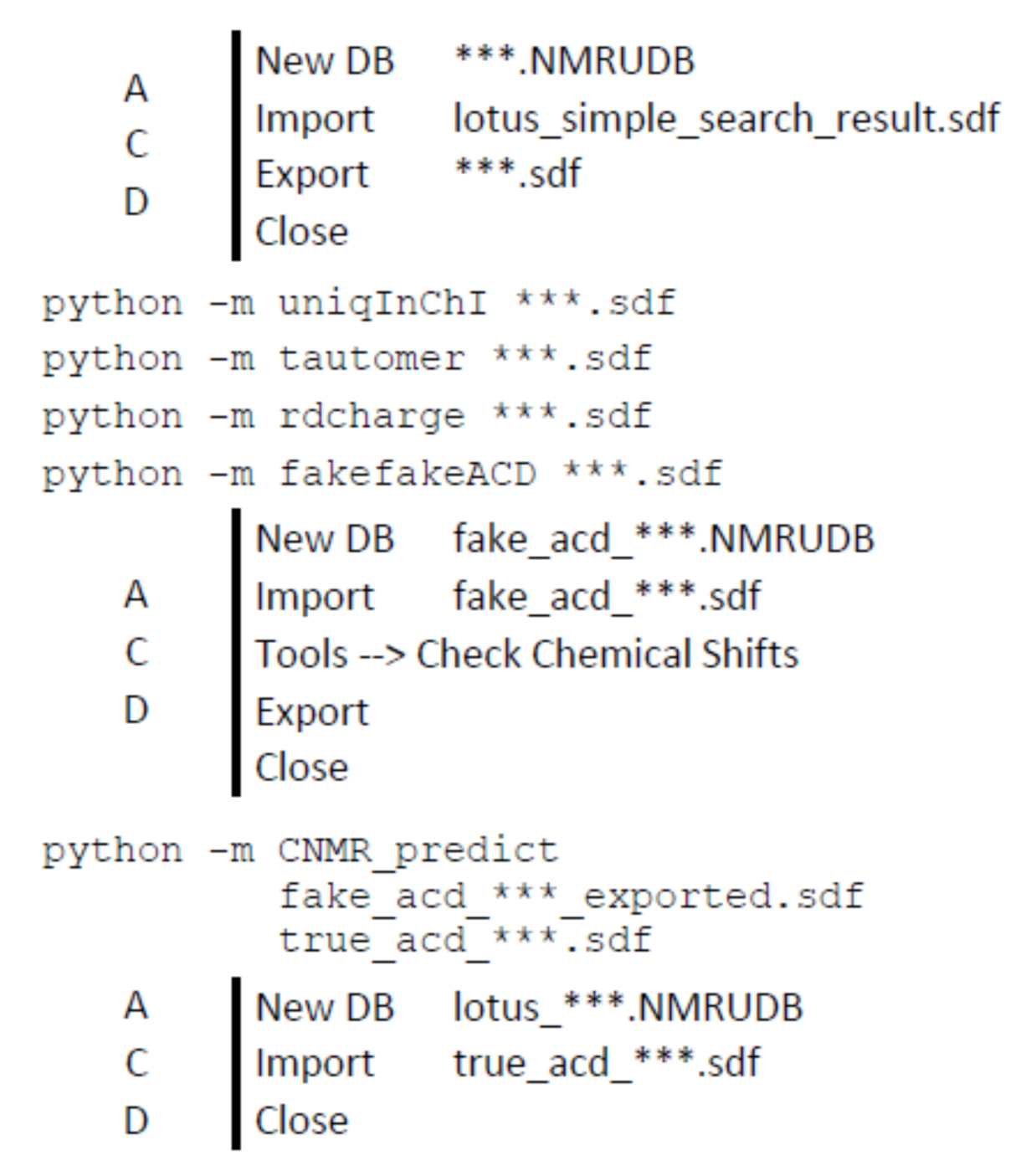Click Import beside fake_acd_***.sdf
1036x1176 pixels.
click(x=315, y=597)
